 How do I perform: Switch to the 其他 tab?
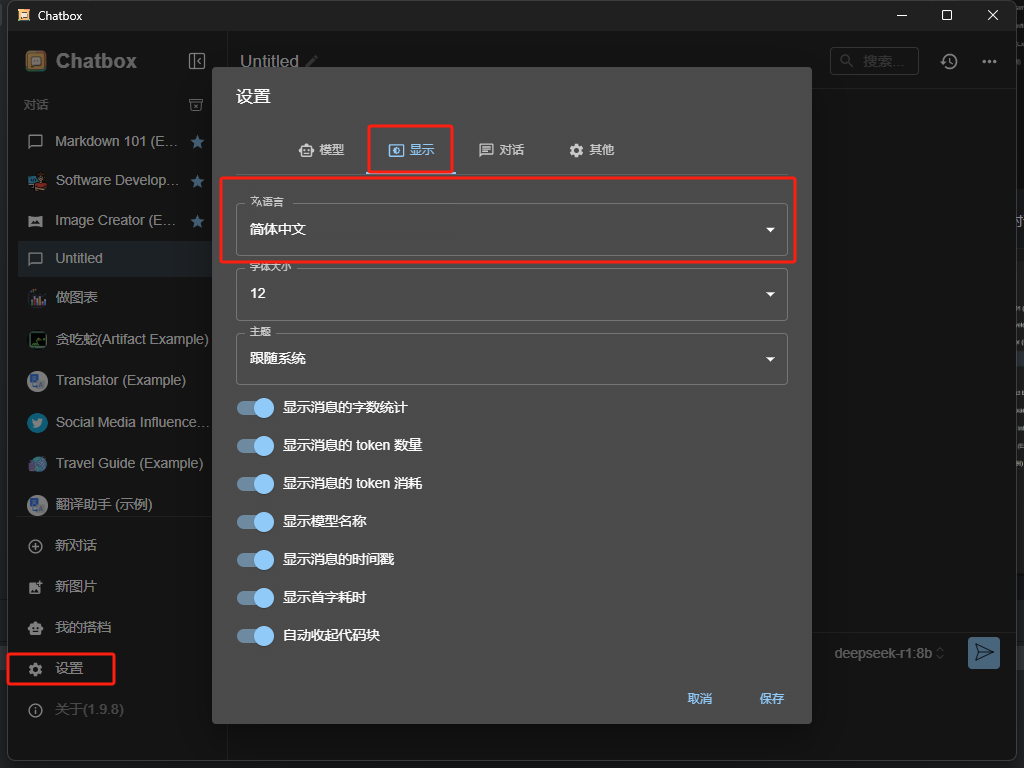(x=592, y=150)
